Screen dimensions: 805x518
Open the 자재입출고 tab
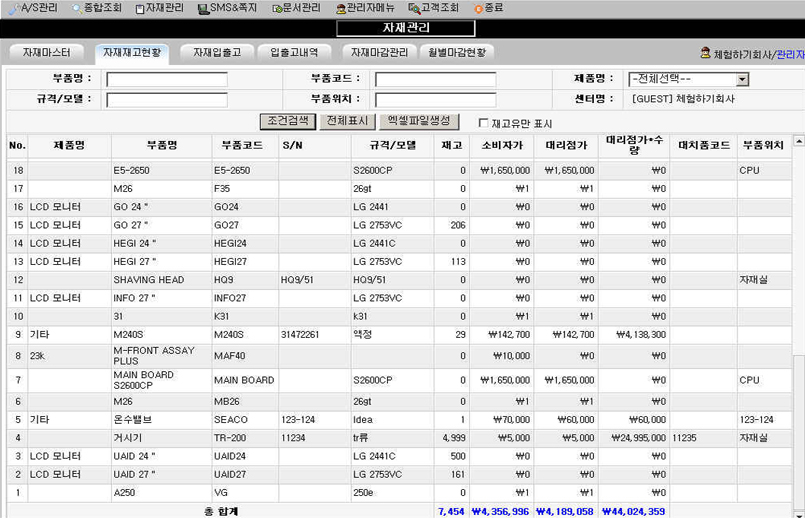[x=216, y=52]
